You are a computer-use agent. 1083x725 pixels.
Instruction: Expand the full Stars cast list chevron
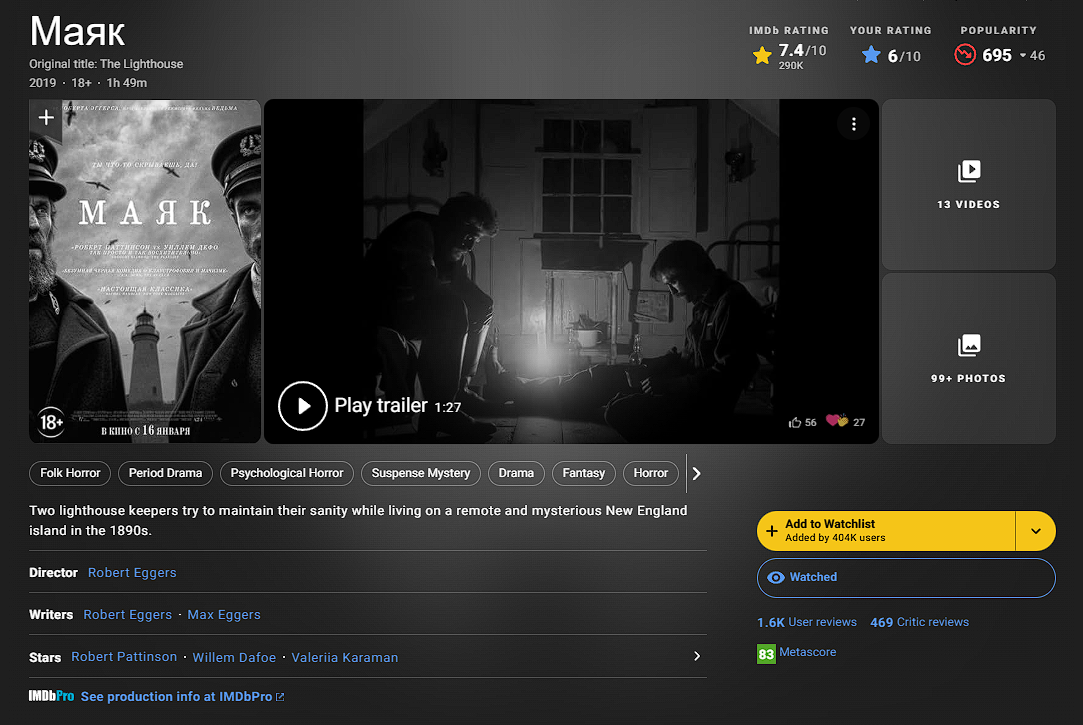click(x=697, y=656)
